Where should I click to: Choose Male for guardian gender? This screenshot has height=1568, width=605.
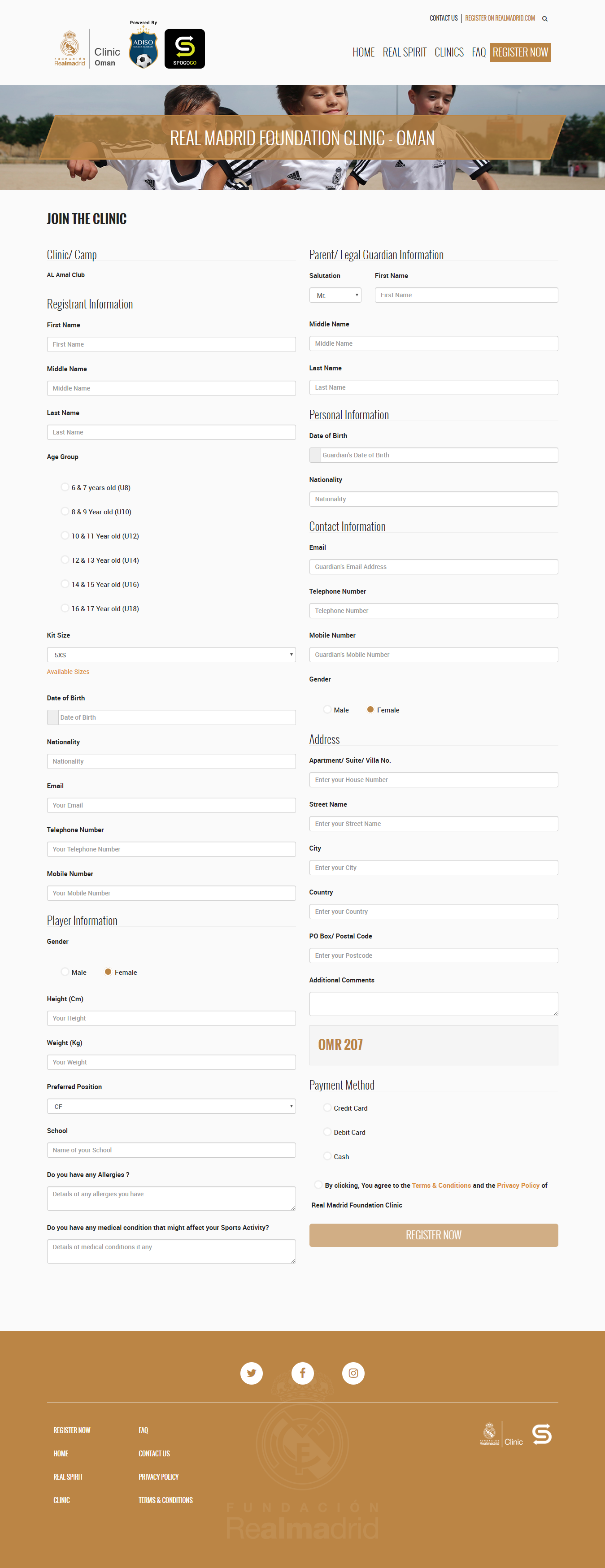327,709
